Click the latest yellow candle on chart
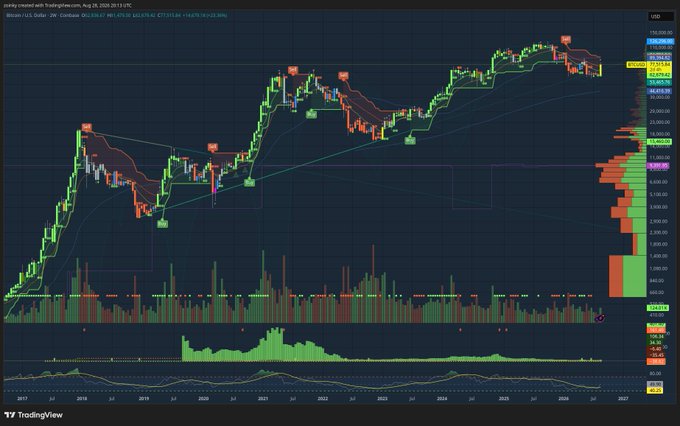 tap(601, 70)
